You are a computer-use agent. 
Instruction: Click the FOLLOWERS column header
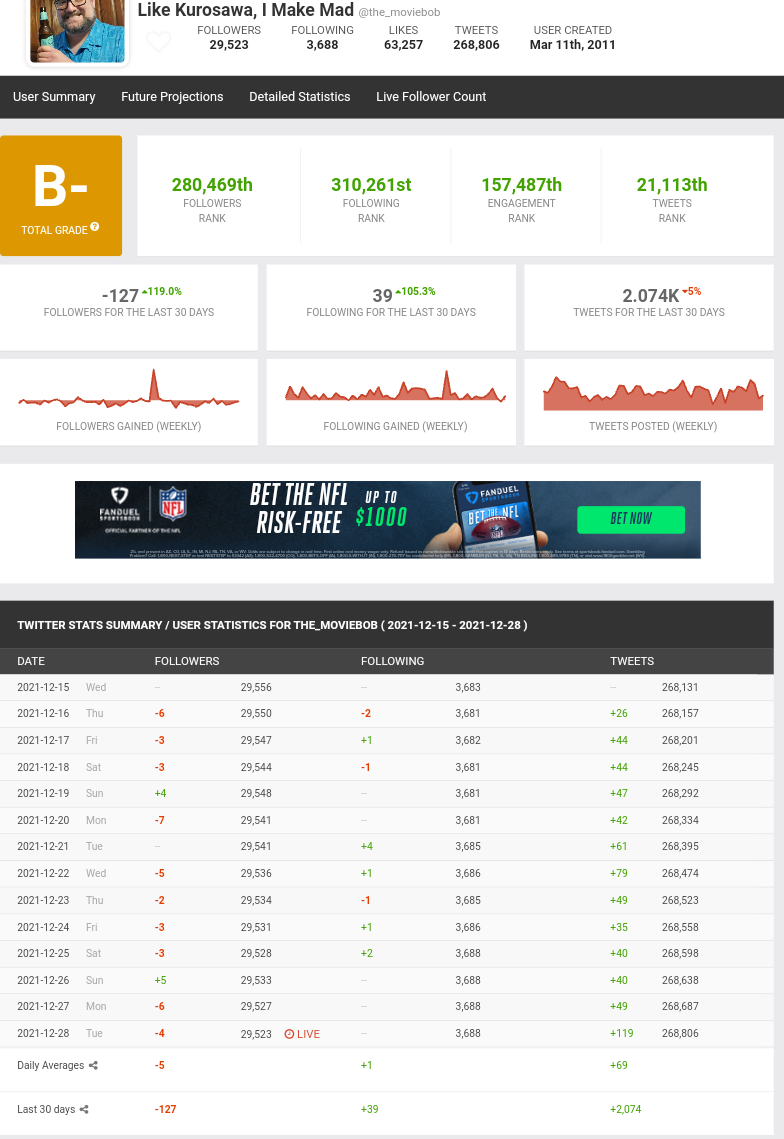point(187,661)
